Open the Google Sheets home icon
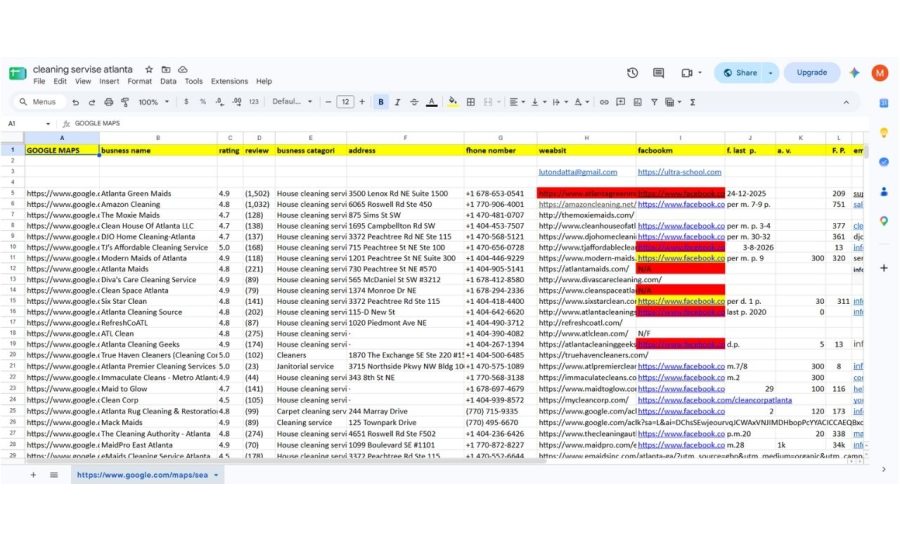This screenshot has width=900, height=541. coord(17,73)
